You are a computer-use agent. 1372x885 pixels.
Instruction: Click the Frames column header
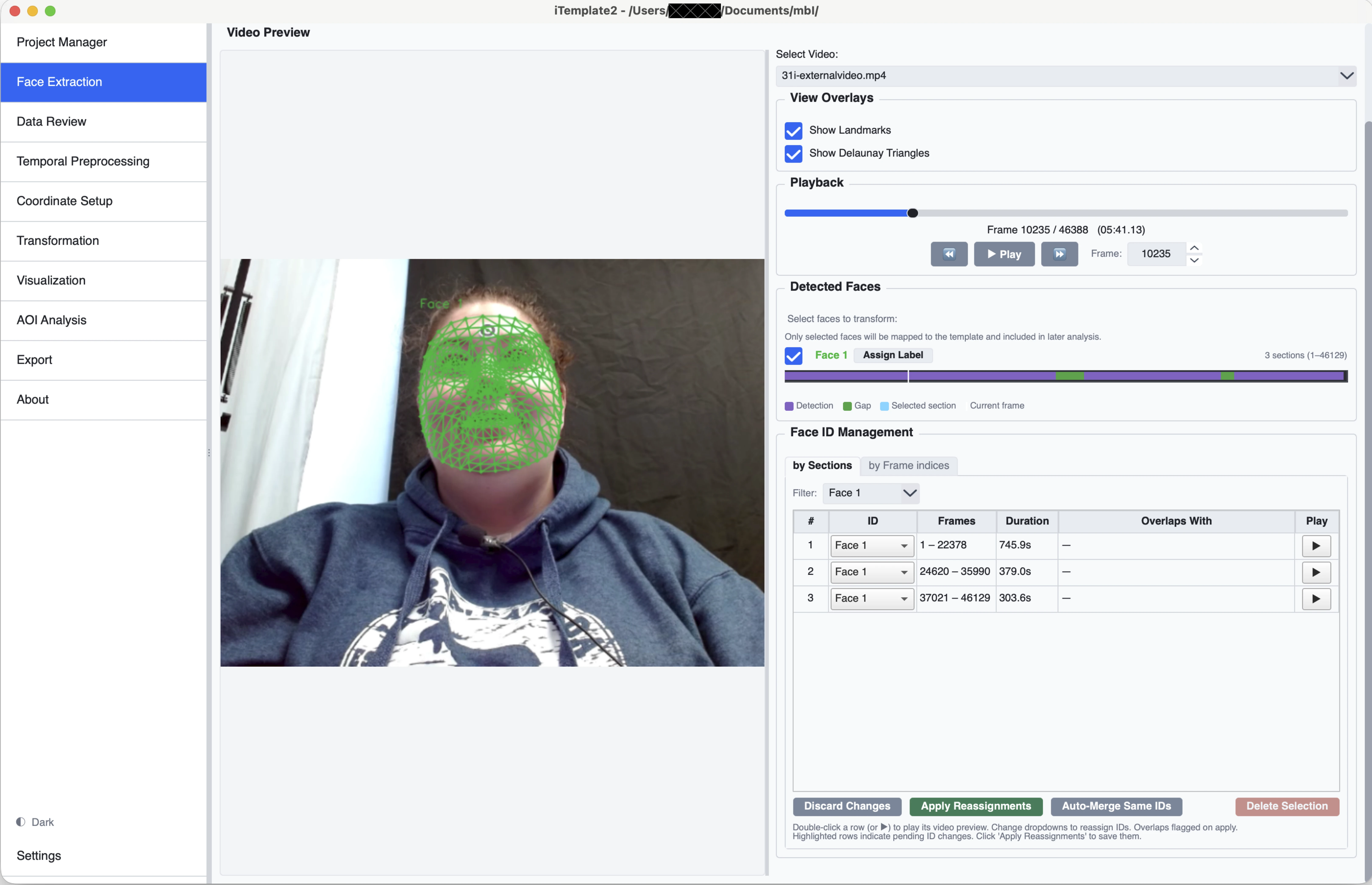(956, 521)
